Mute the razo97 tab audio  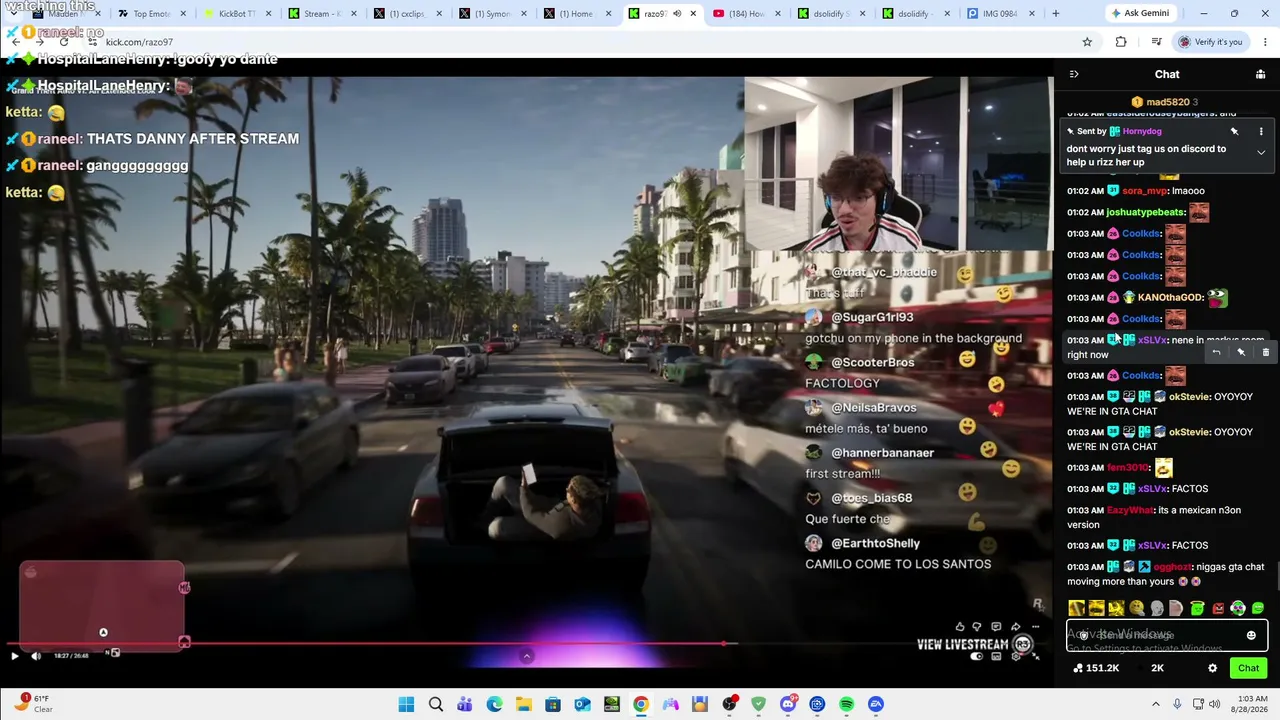point(677,14)
